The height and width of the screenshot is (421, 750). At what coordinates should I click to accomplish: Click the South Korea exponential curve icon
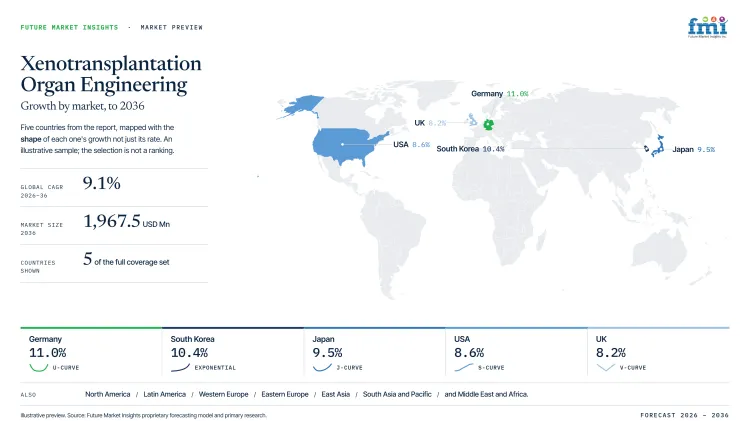pyautogui.click(x=180, y=368)
